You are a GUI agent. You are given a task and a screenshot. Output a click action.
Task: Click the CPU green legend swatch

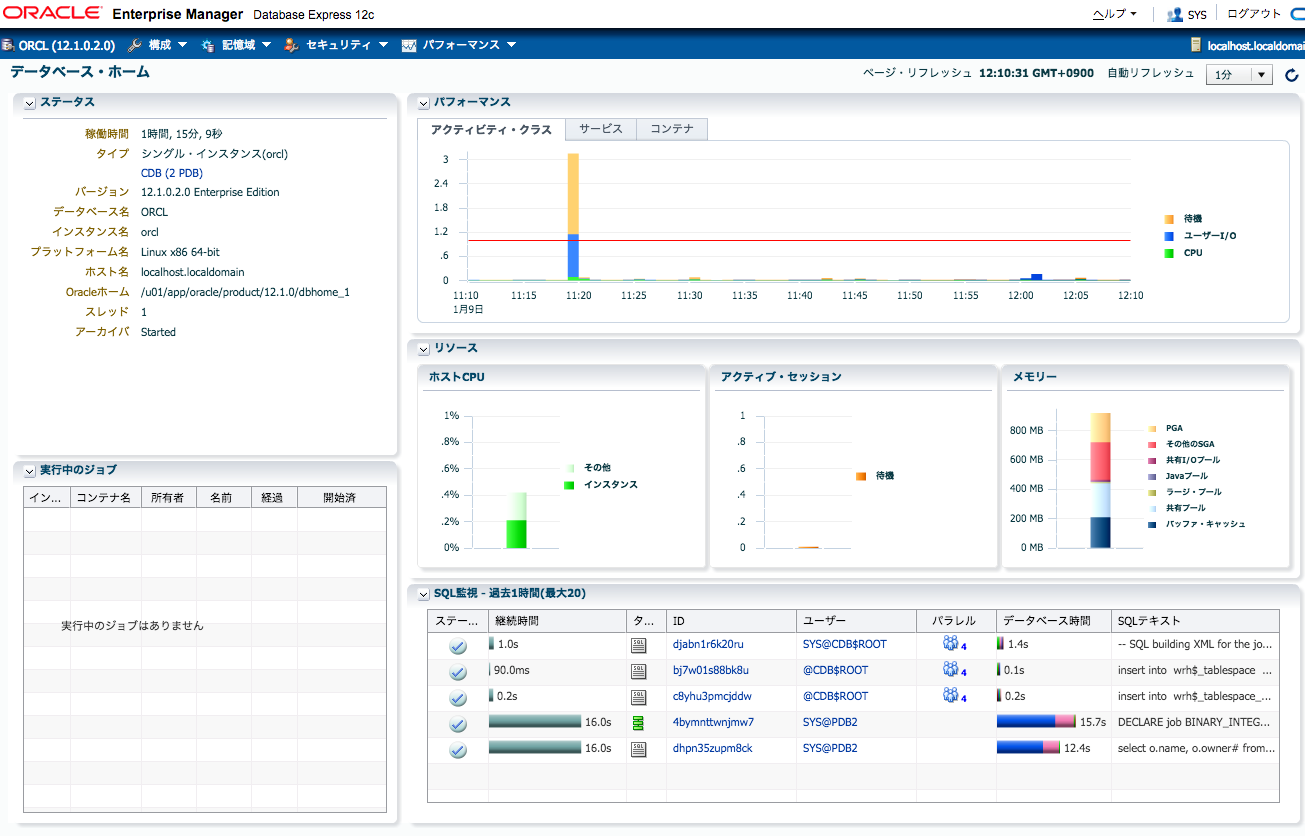pos(1169,253)
